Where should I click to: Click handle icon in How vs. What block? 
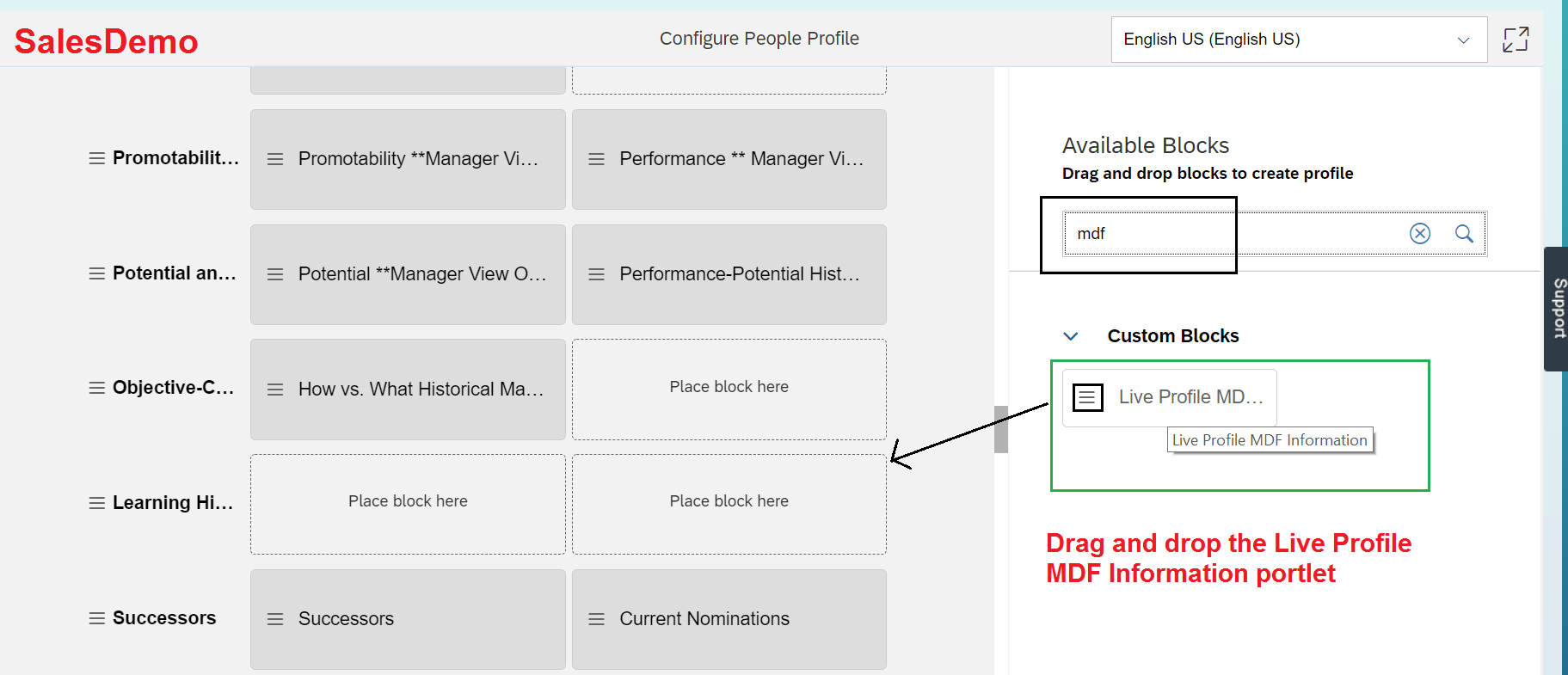click(x=275, y=390)
